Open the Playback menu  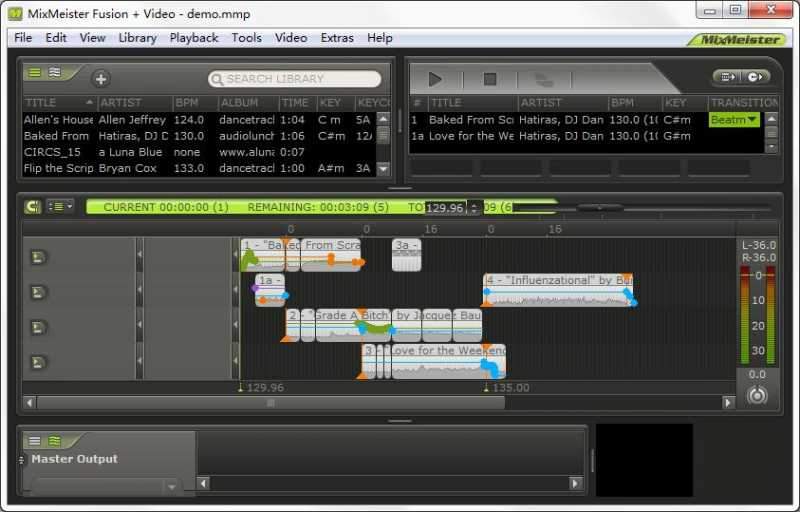(193, 38)
